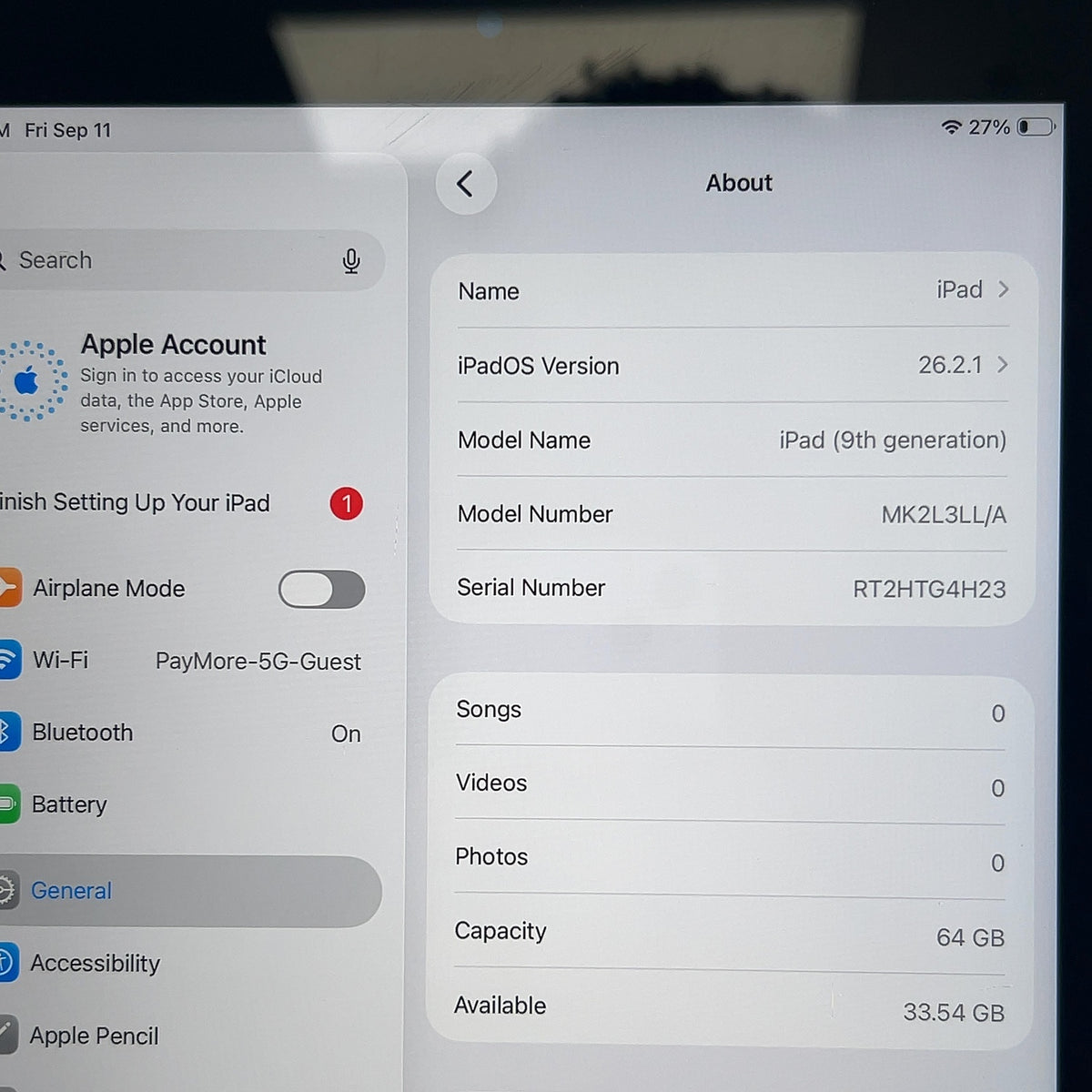Tap the 26.2.1 version value
1092x1092 pixels.
pyautogui.click(x=950, y=365)
